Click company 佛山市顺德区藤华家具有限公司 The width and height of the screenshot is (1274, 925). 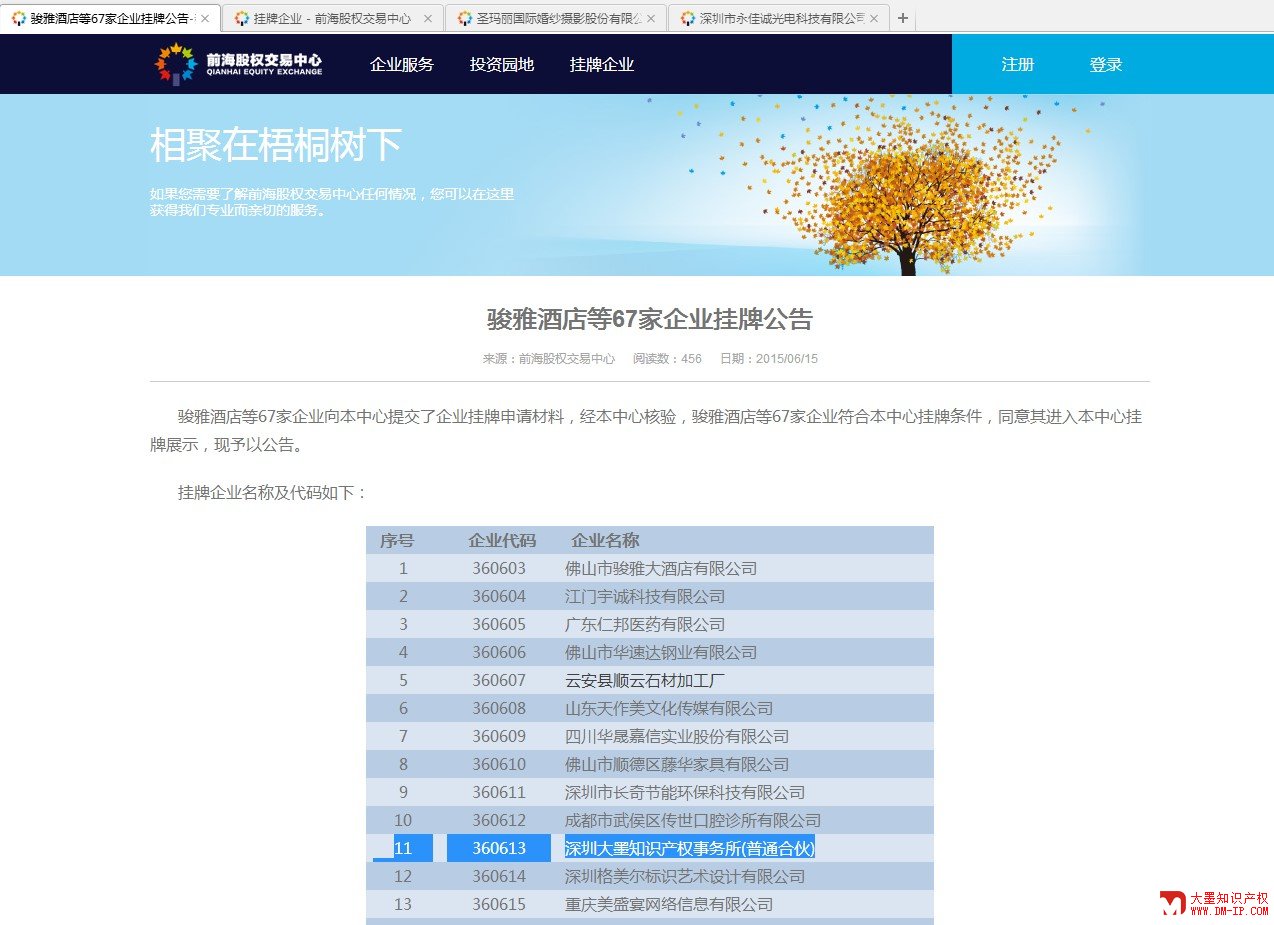click(x=677, y=764)
